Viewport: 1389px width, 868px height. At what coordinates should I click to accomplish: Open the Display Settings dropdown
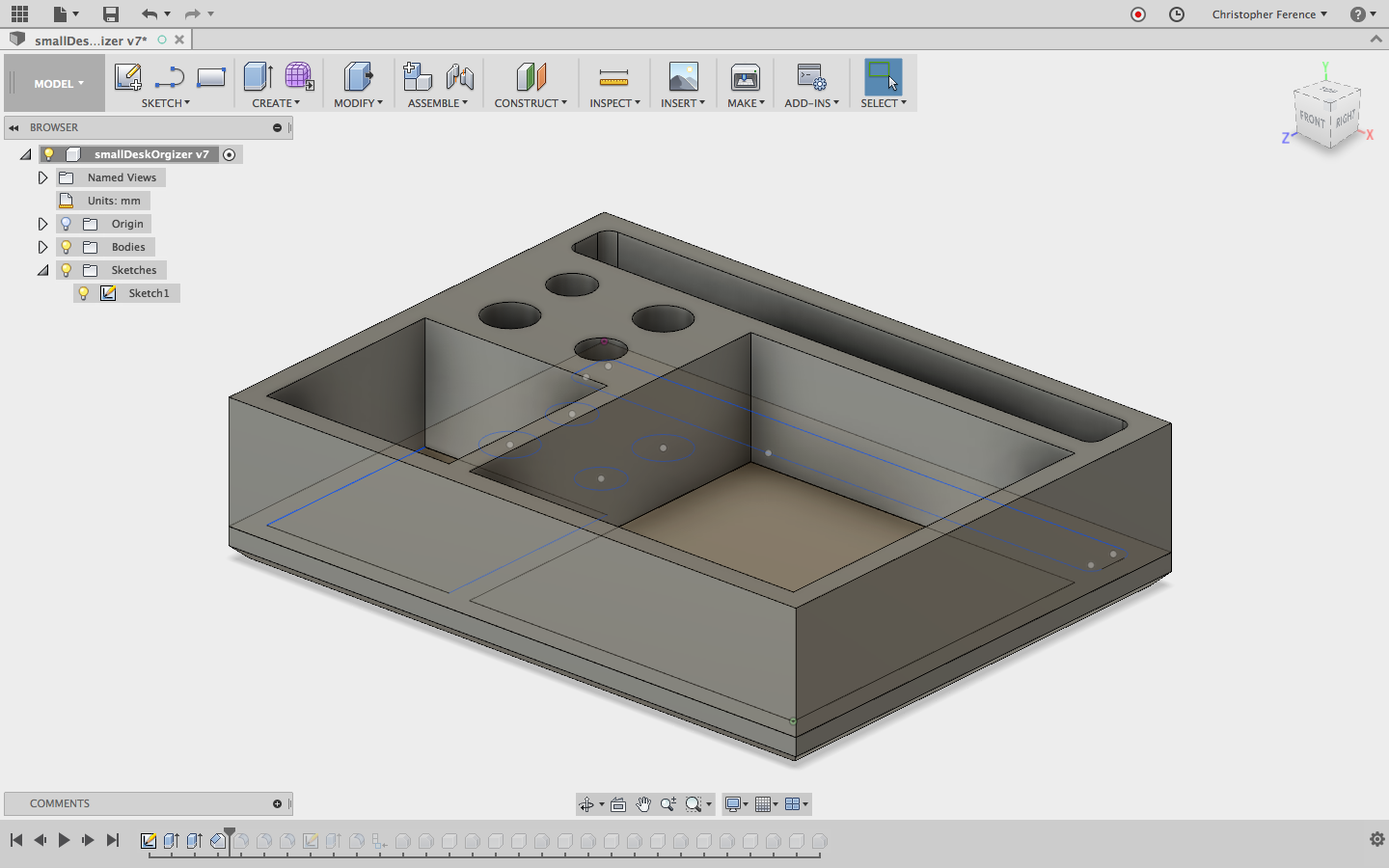point(737,804)
